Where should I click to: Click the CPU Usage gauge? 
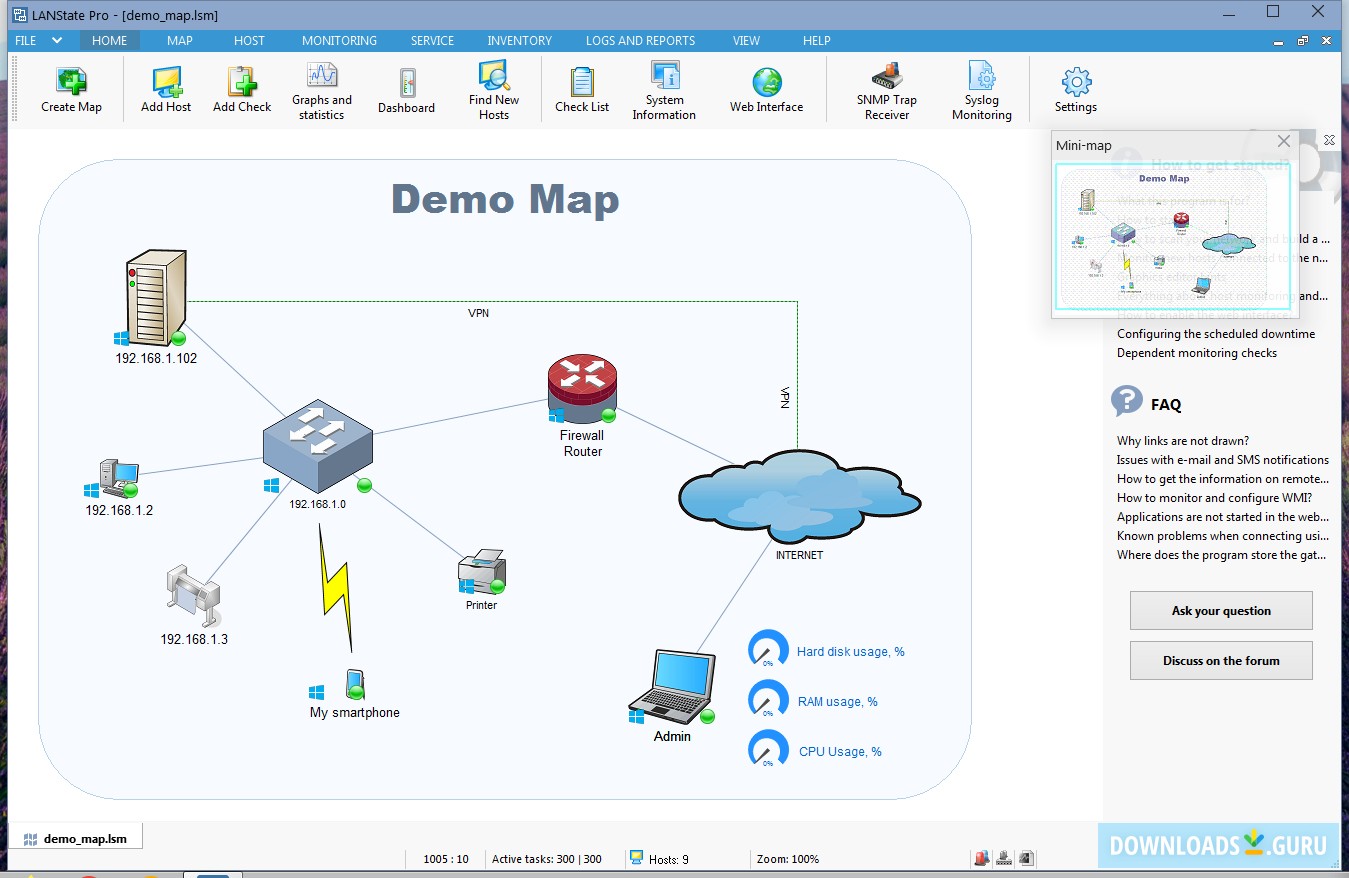point(768,750)
